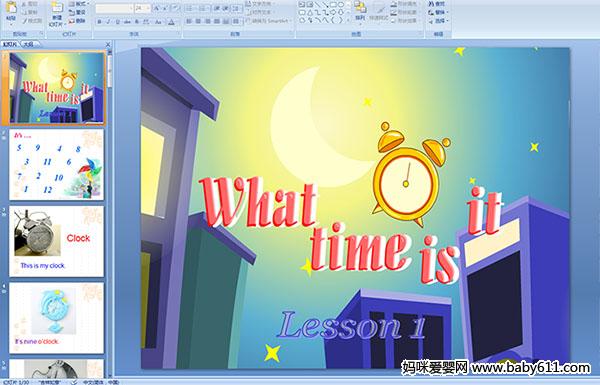
Task: Click the Character Spacing icon
Action: [x=146, y=22]
